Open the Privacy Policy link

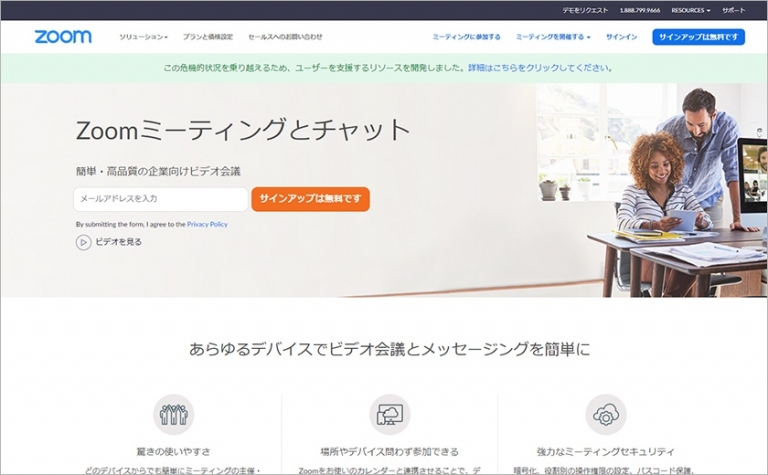tap(207, 224)
